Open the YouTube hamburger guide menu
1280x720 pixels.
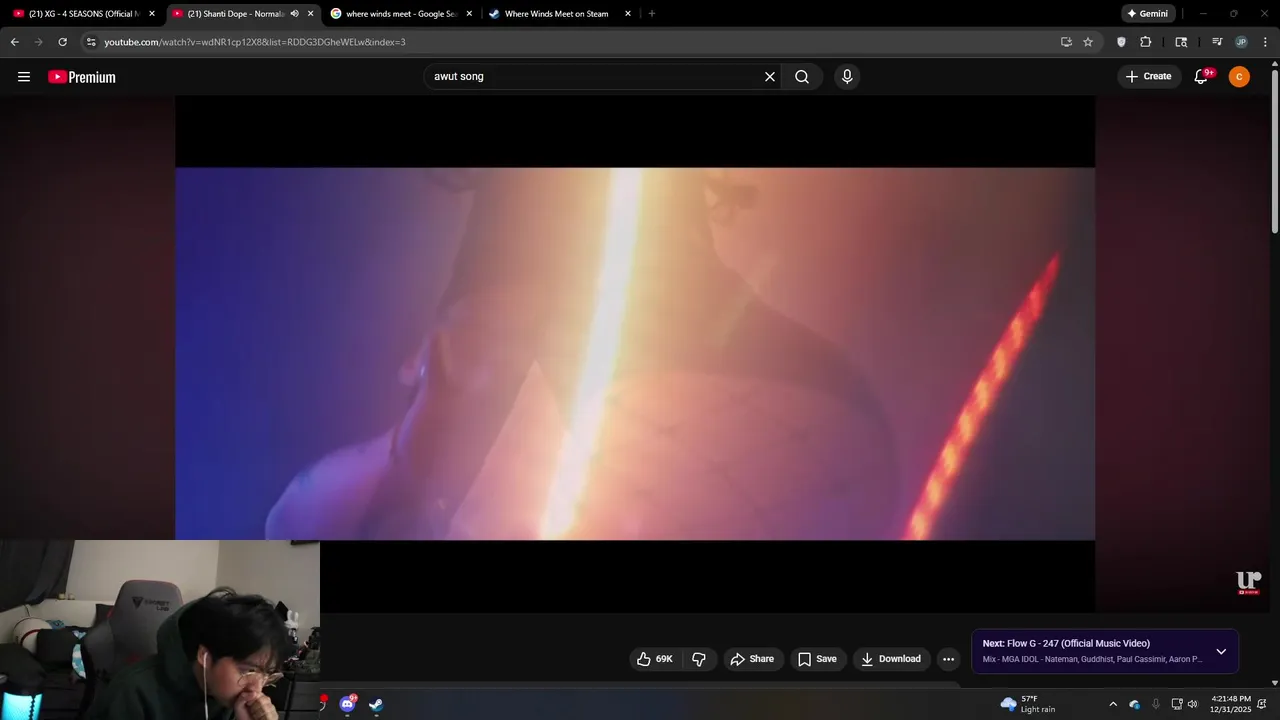[24, 77]
